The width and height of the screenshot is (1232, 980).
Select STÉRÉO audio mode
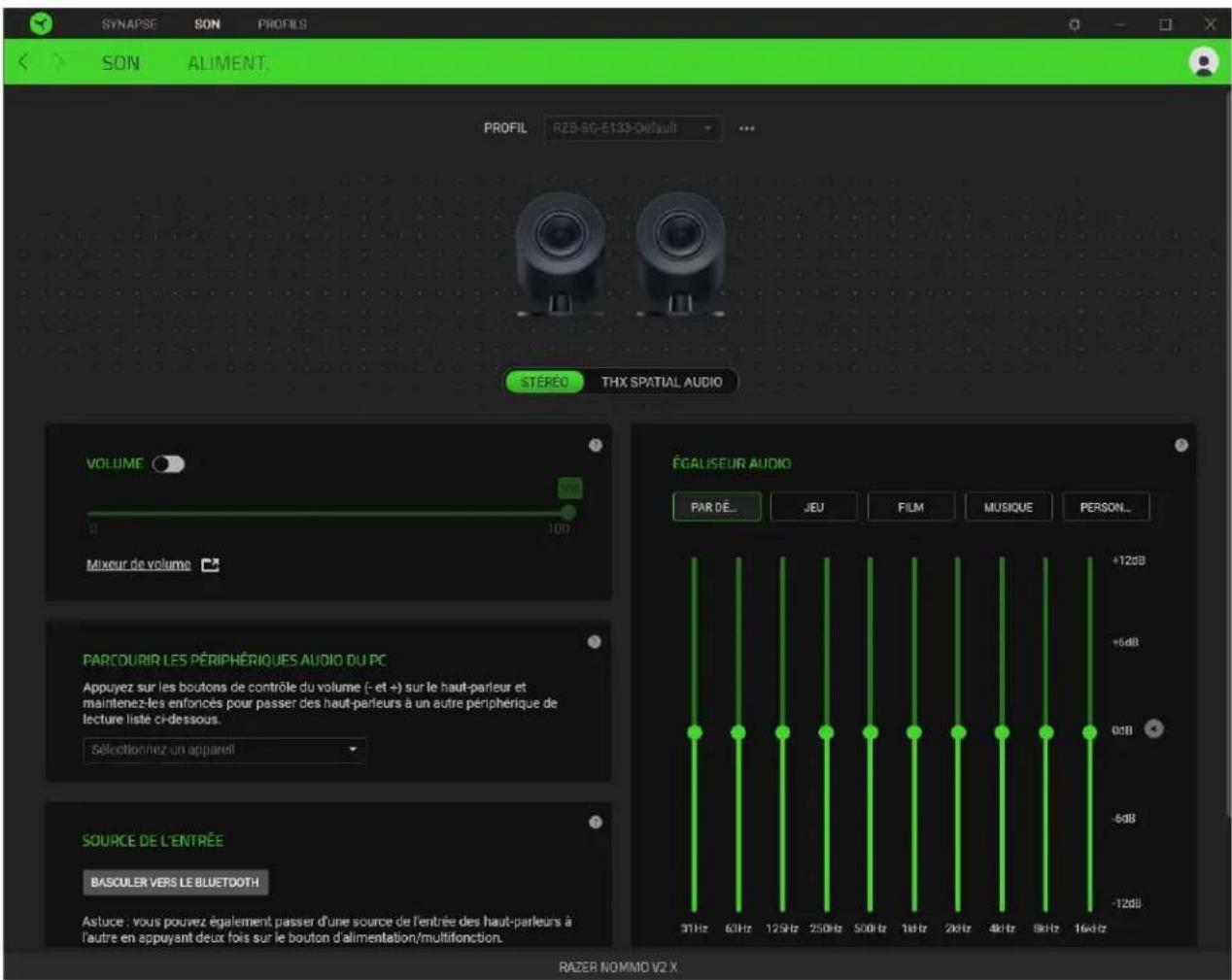(544, 382)
